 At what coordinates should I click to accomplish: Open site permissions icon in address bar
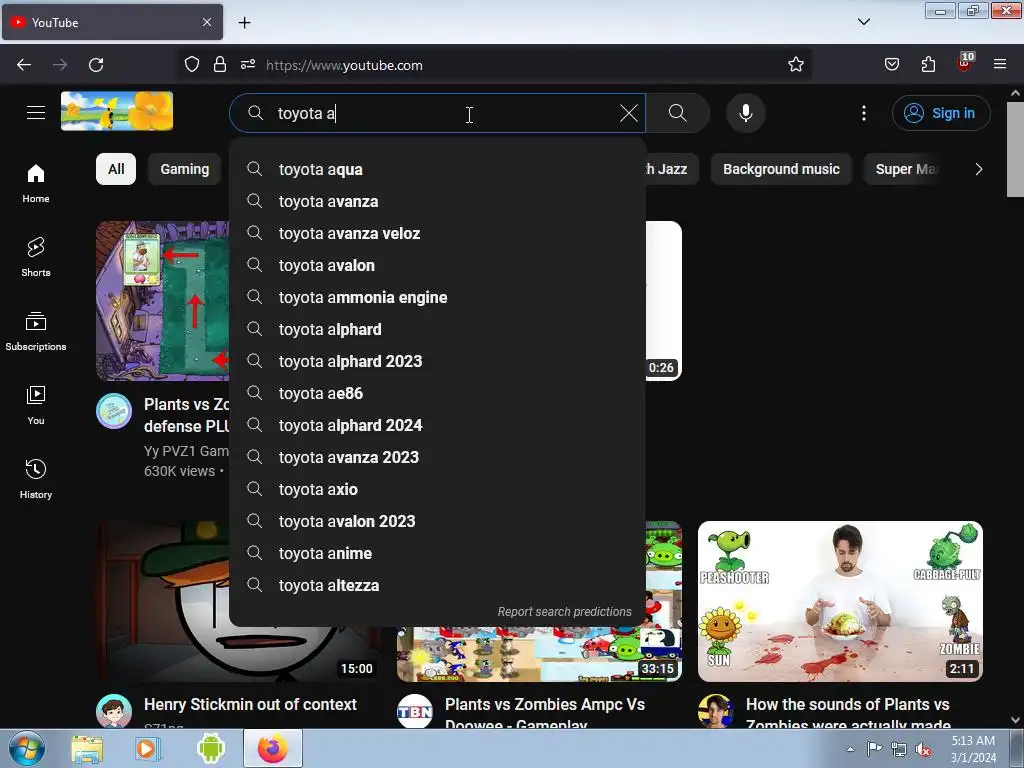coord(248,65)
